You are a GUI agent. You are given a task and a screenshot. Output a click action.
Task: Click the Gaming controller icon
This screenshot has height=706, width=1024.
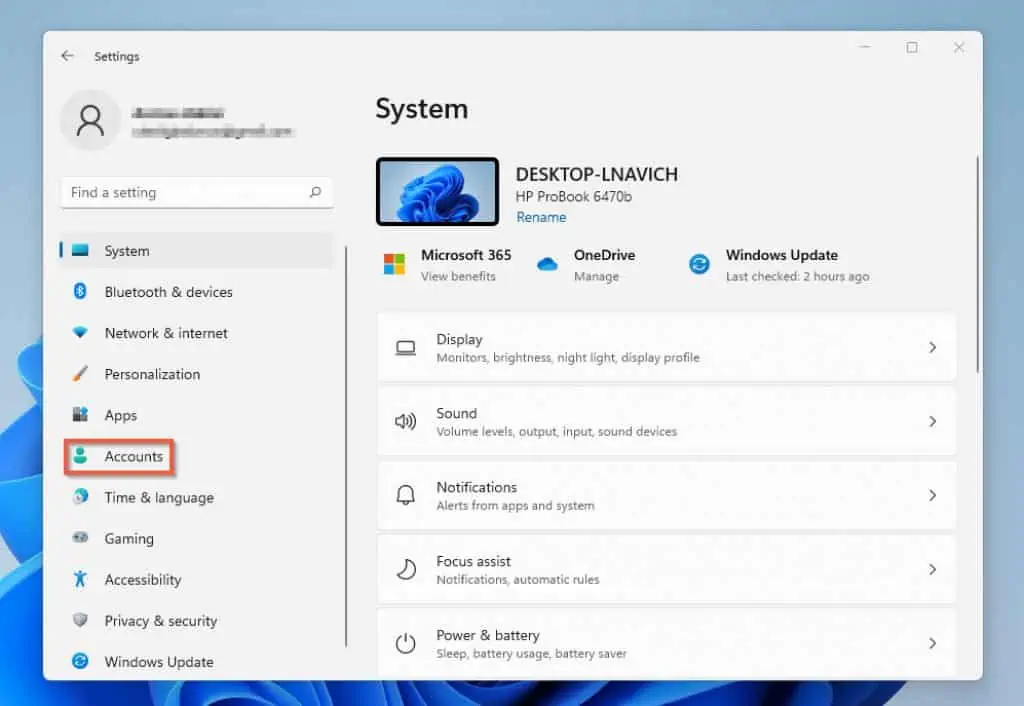[81, 538]
